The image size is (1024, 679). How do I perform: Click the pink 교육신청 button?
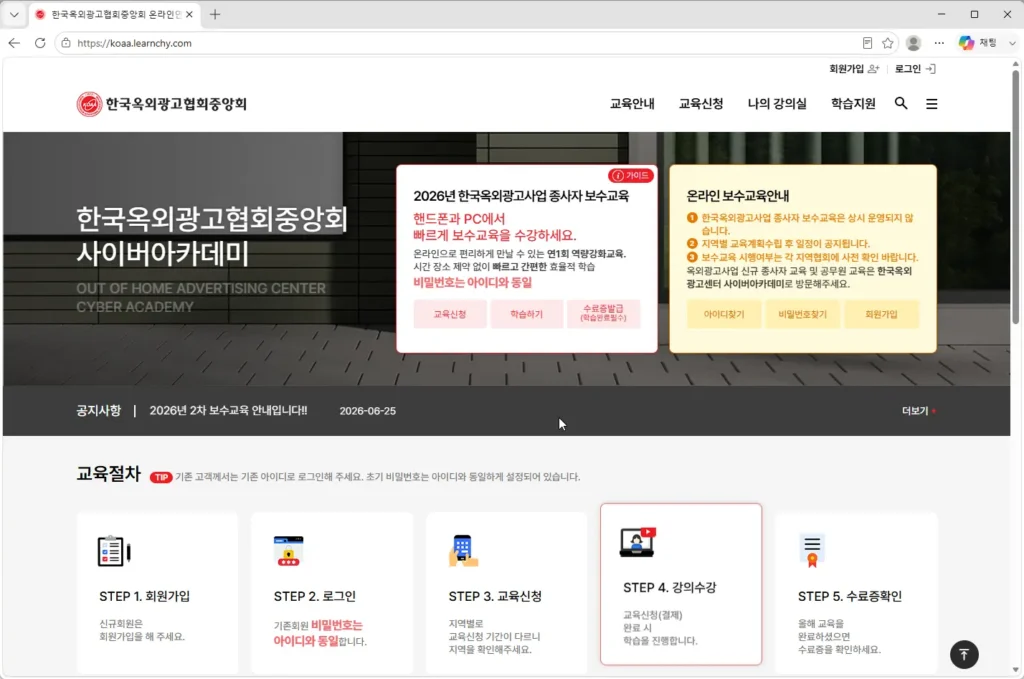(450, 314)
